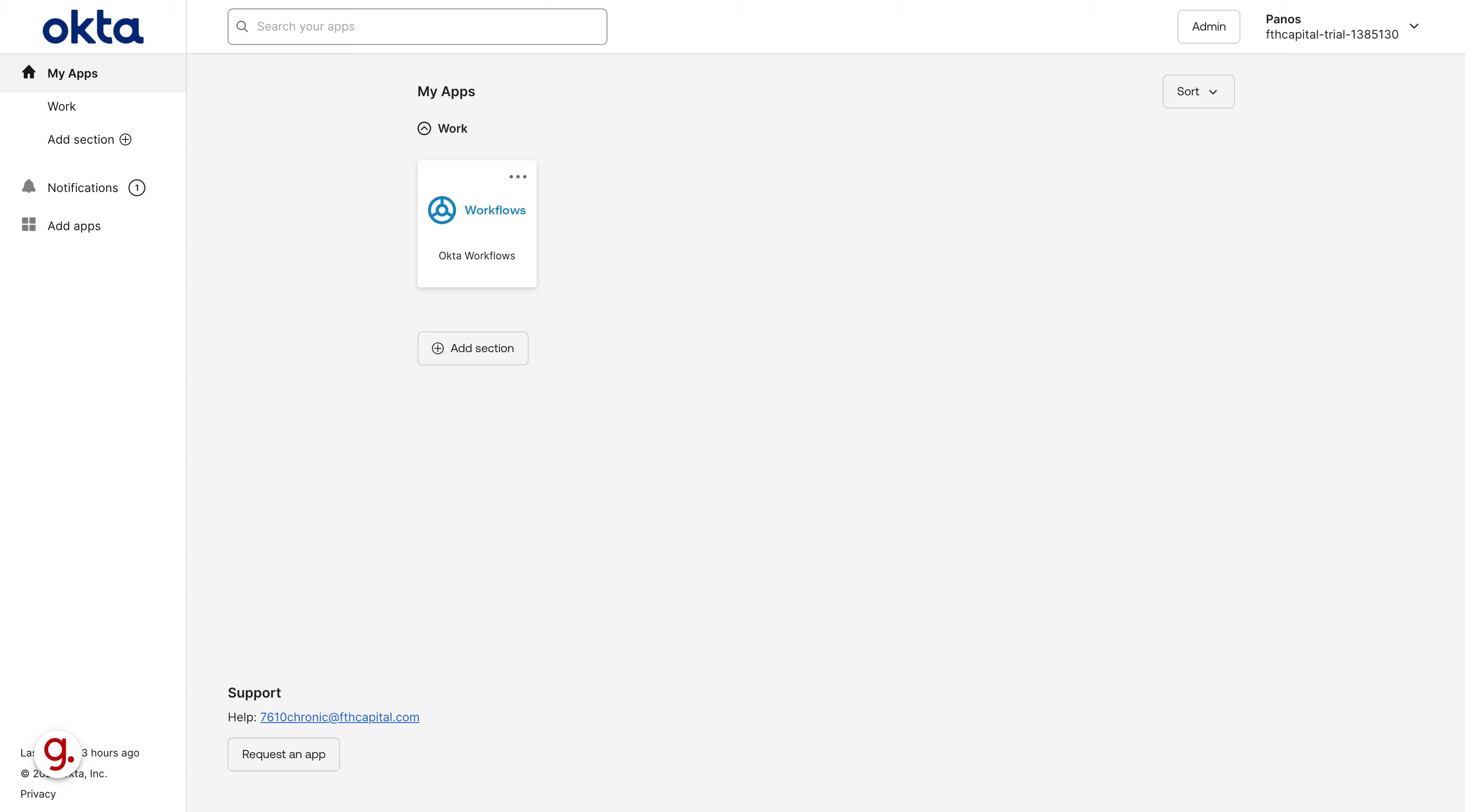Select My Apps in the sidebar

93,73
